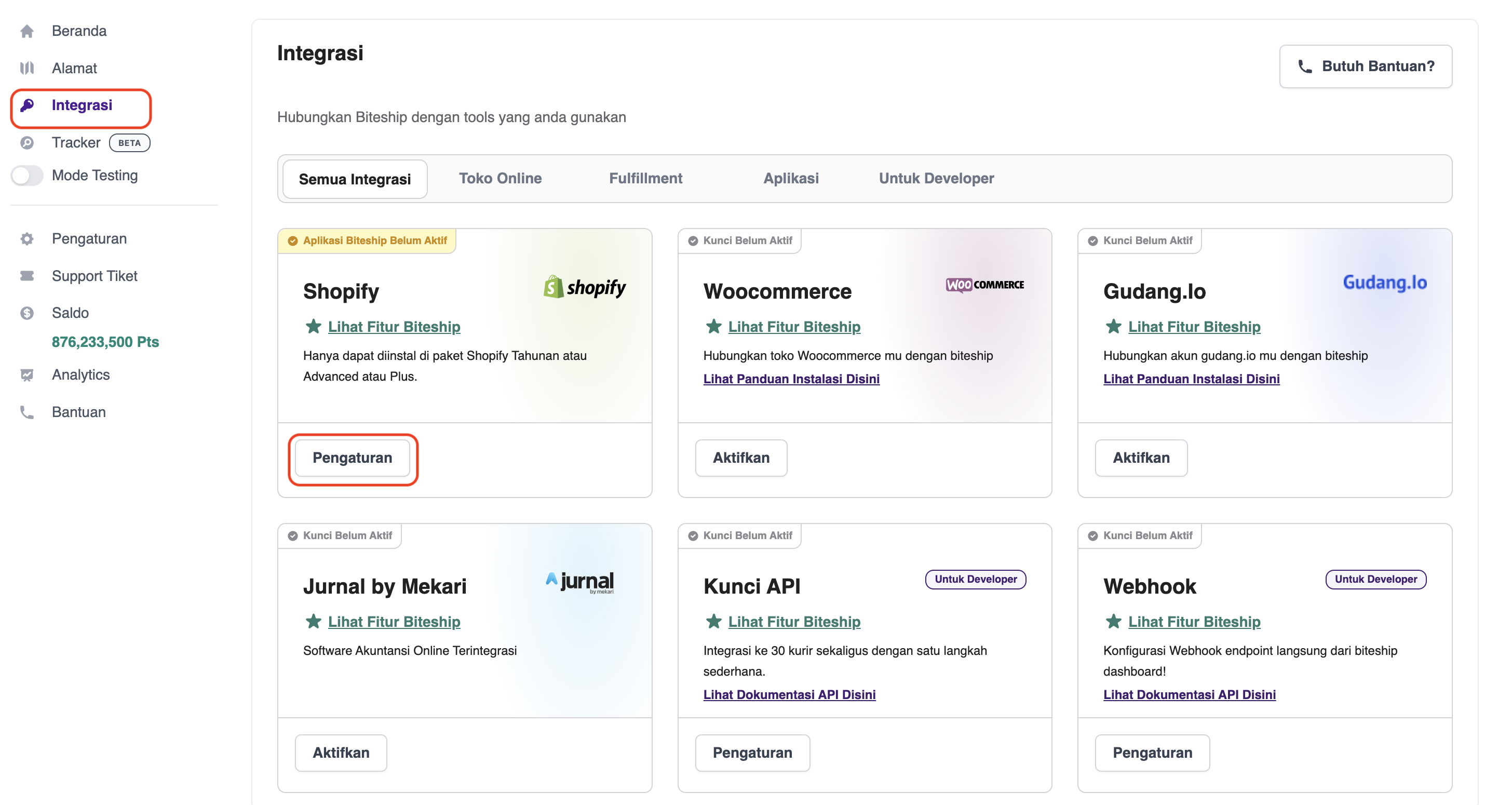Click the check icon on Woocommerce status badge
1512x805 pixels.
pyautogui.click(x=693, y=241)
